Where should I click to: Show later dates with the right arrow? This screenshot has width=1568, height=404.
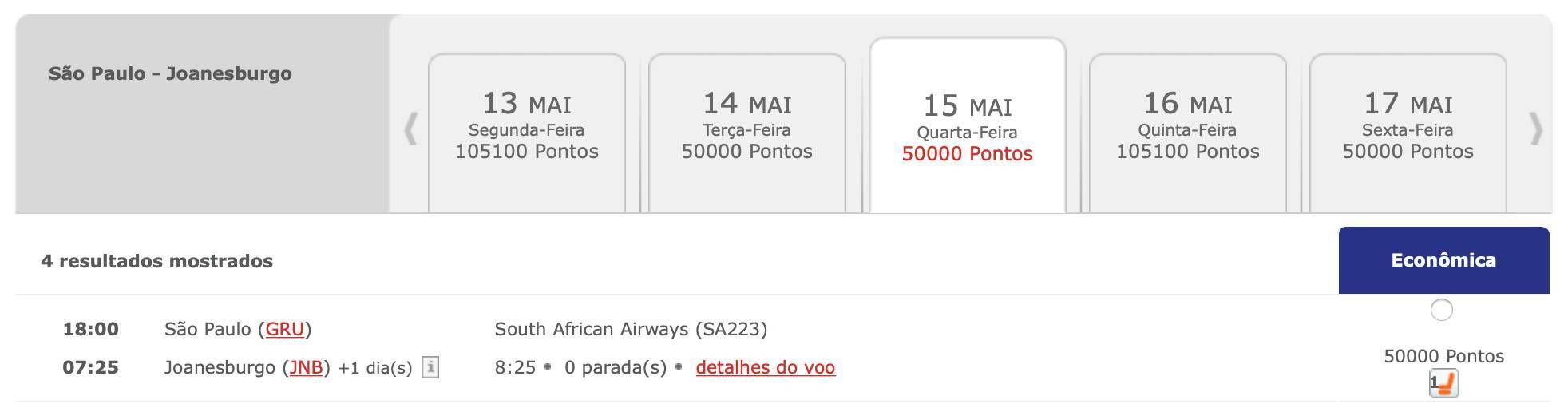[x=1535, y=129]
